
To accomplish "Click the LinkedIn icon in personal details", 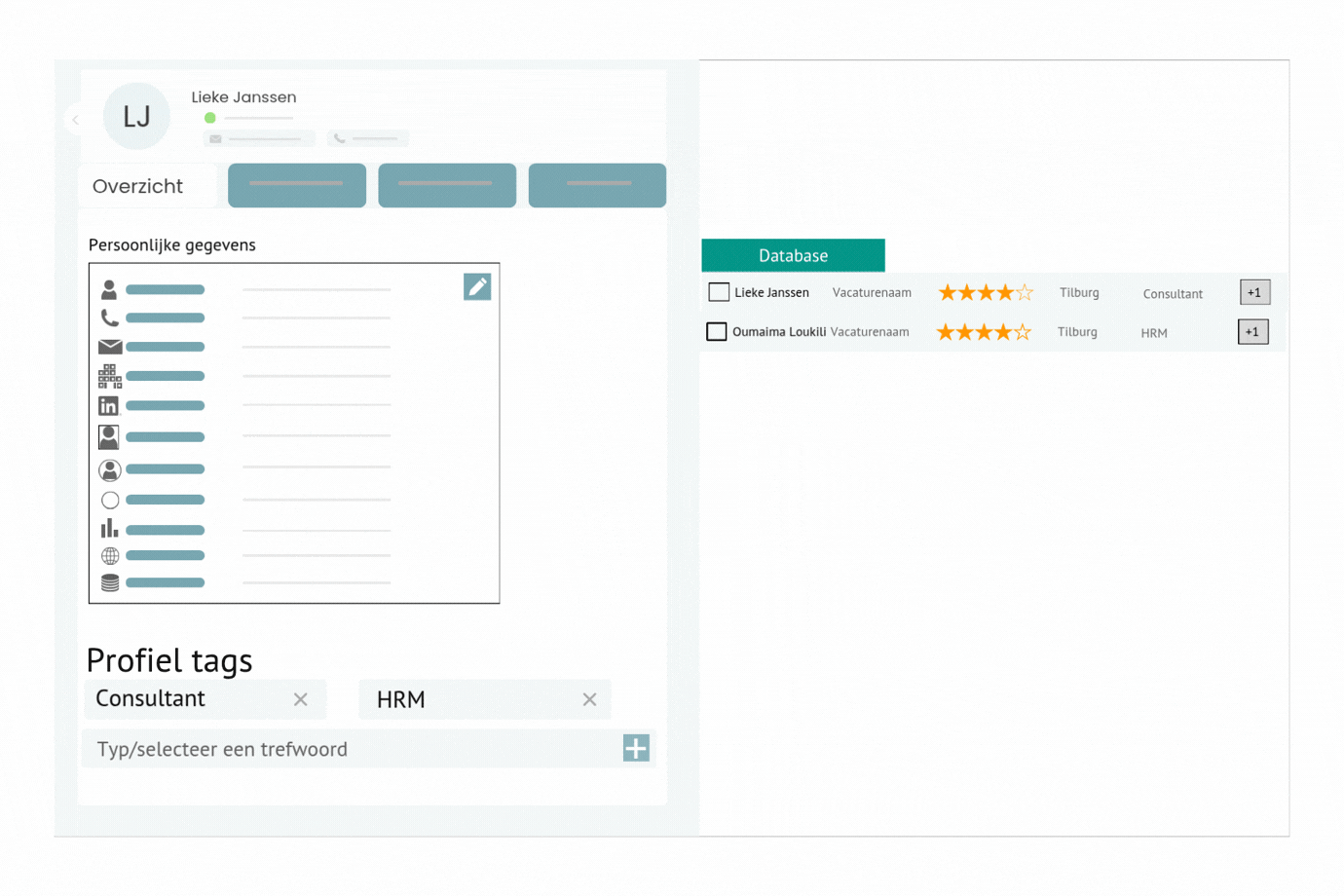I will [109, 406].
